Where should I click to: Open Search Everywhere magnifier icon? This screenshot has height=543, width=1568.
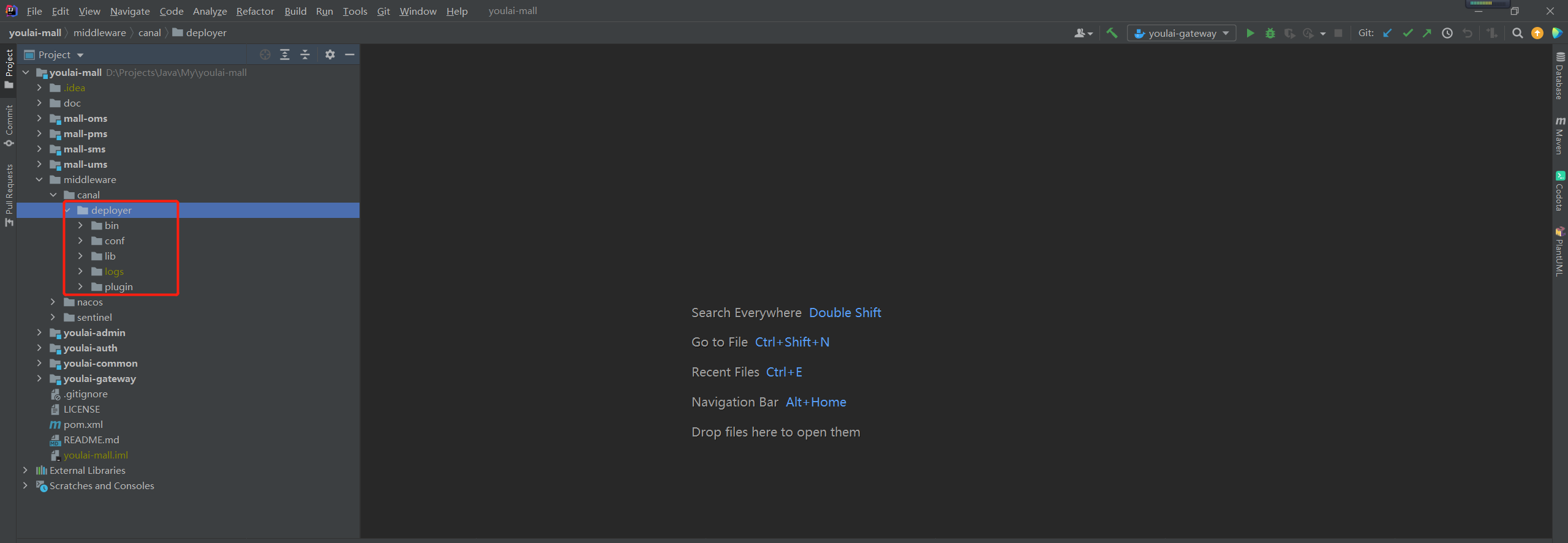pos(1517,33)
